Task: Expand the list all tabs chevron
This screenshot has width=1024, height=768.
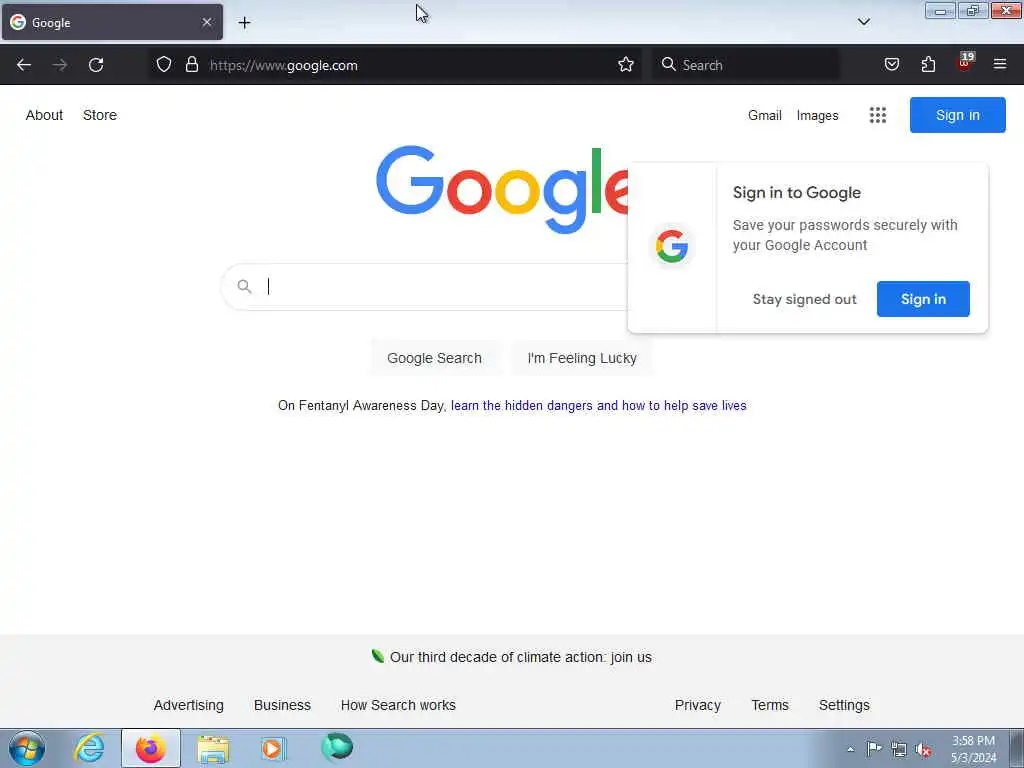Action: coord(863,22)
